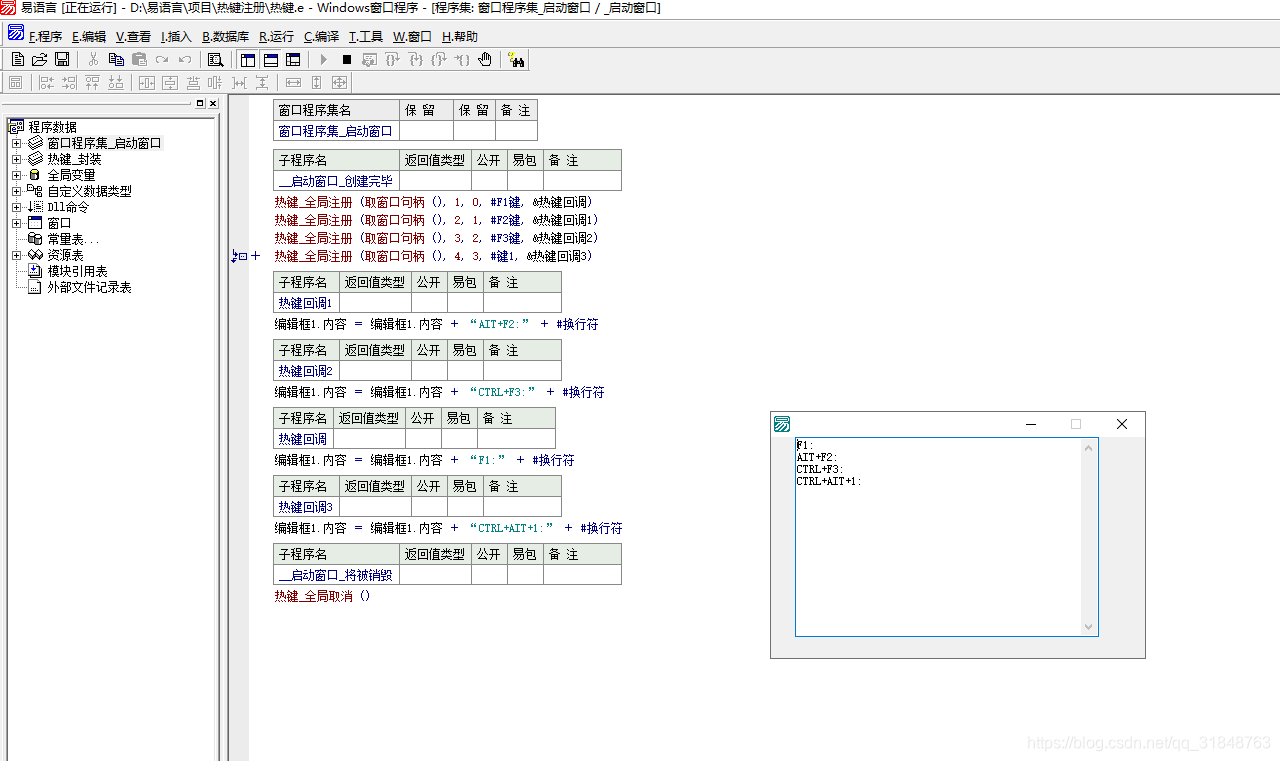Click the first step-debug braces icon

point(392,60)
